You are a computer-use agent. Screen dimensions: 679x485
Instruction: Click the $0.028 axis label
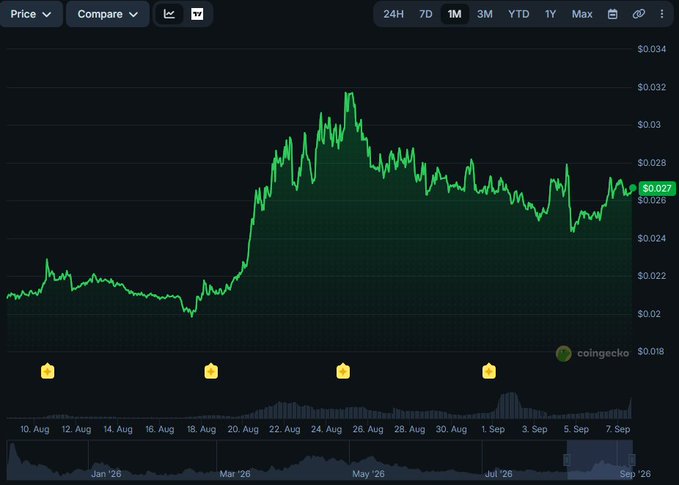(652, 163)
